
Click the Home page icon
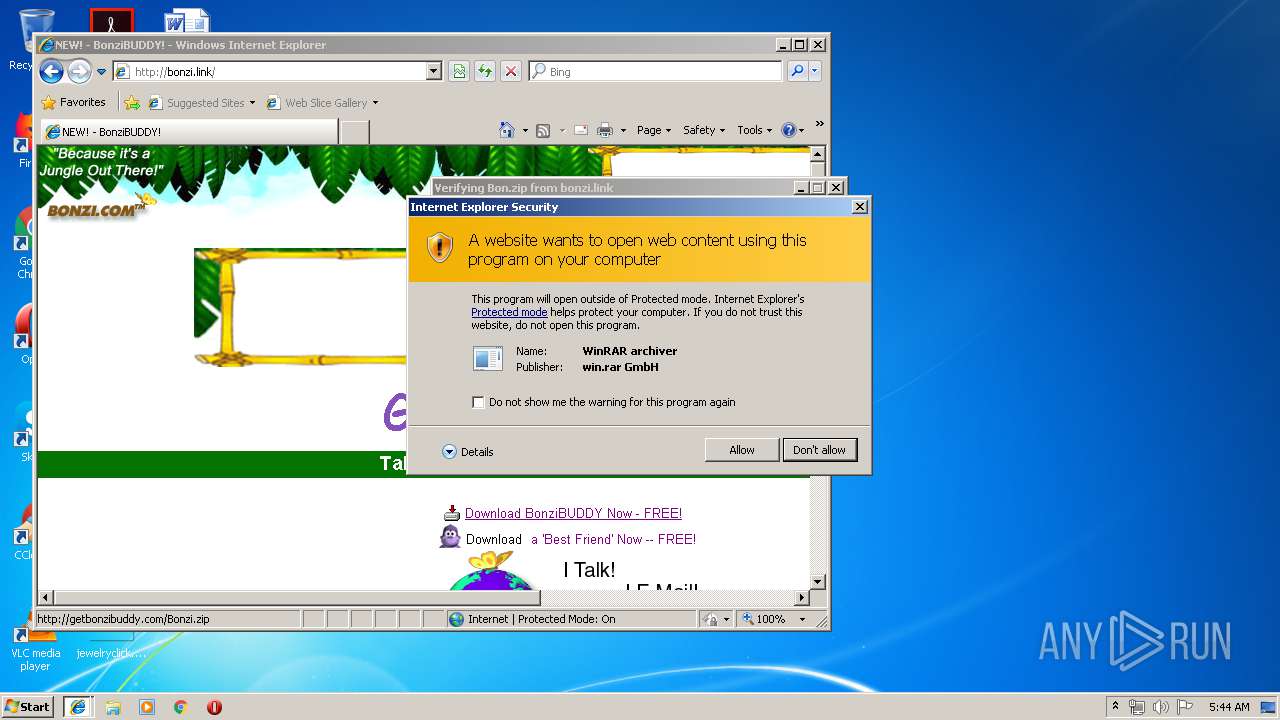pos(507,130)
